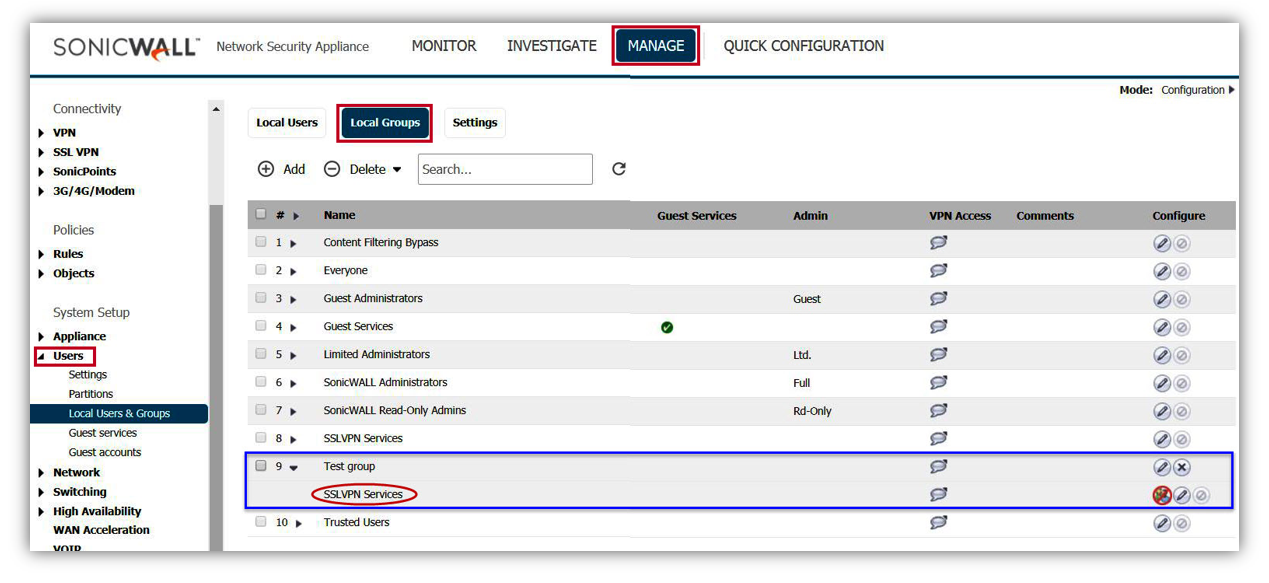Delete the Test group
Viewport: 1269px width, 583px height.
1182,467
